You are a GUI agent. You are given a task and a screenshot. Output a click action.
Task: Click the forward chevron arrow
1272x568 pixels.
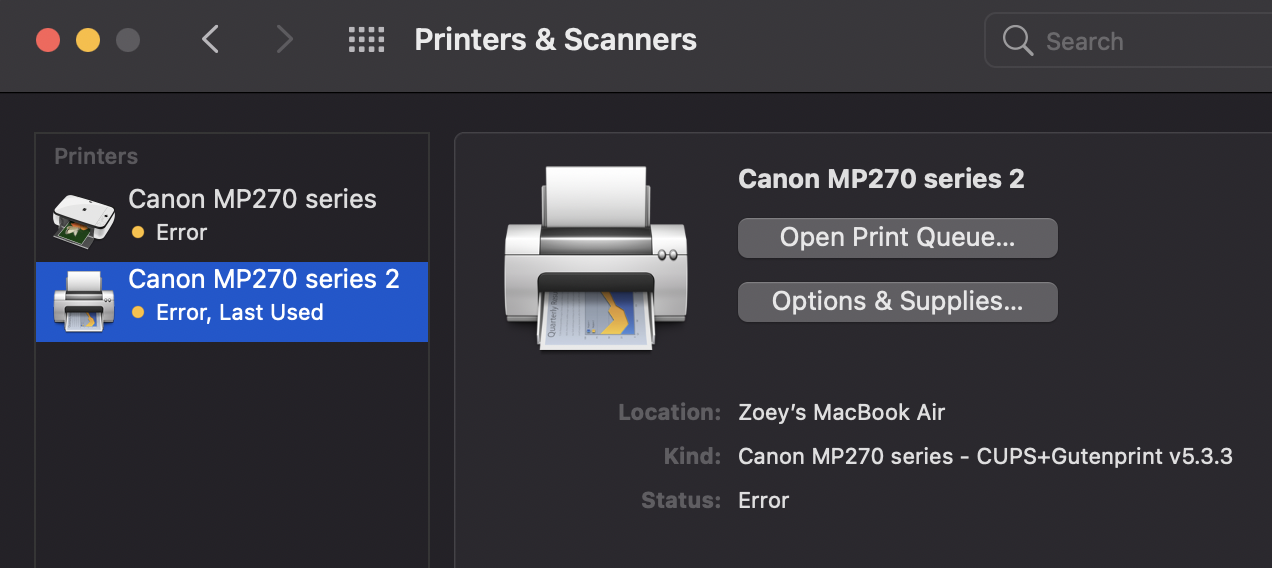[285, 40]
